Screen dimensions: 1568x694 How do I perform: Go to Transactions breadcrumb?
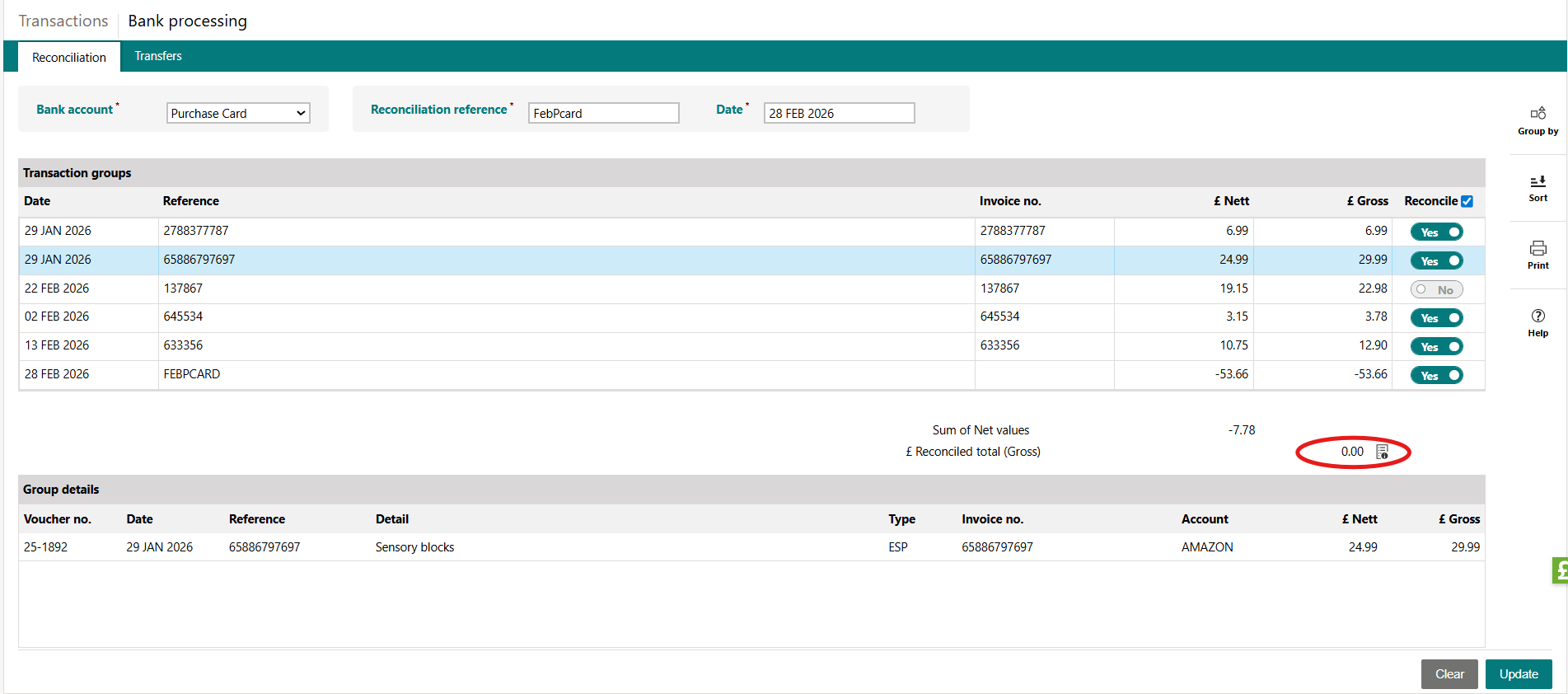pos(63,21)
